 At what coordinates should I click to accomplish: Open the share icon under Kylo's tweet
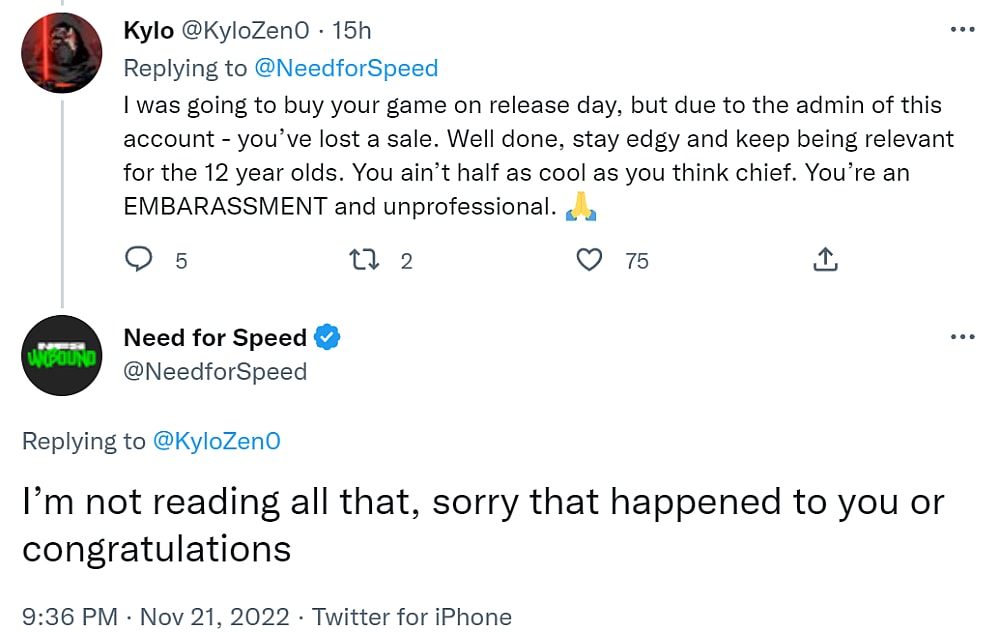click(825, 259)
